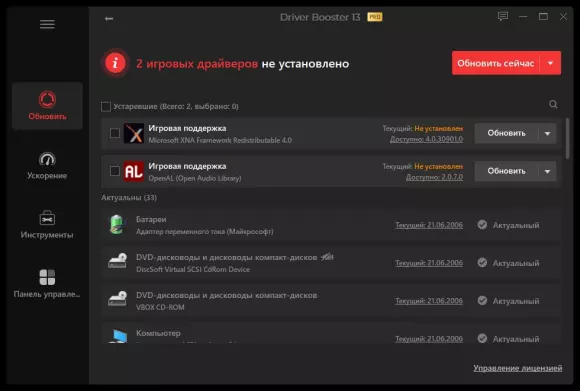Open the Инструменты sidebar tab
The image size is (580, 391).
pyautogui.click(x=47, y=225)
